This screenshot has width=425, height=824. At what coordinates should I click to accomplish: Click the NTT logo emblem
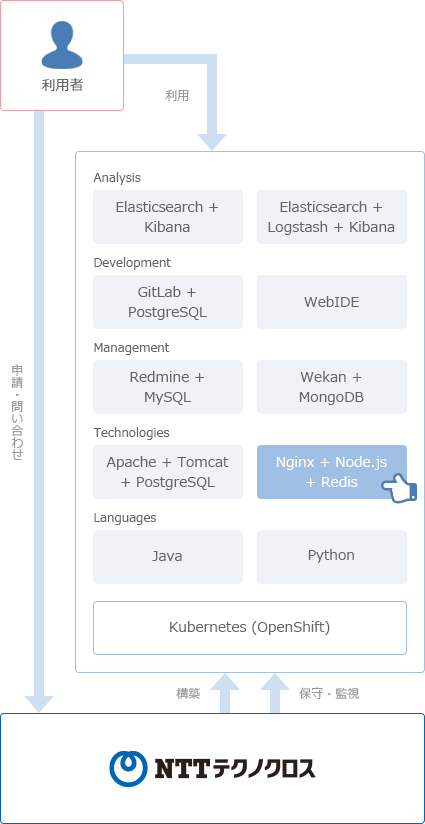click(x=128, y=768)
